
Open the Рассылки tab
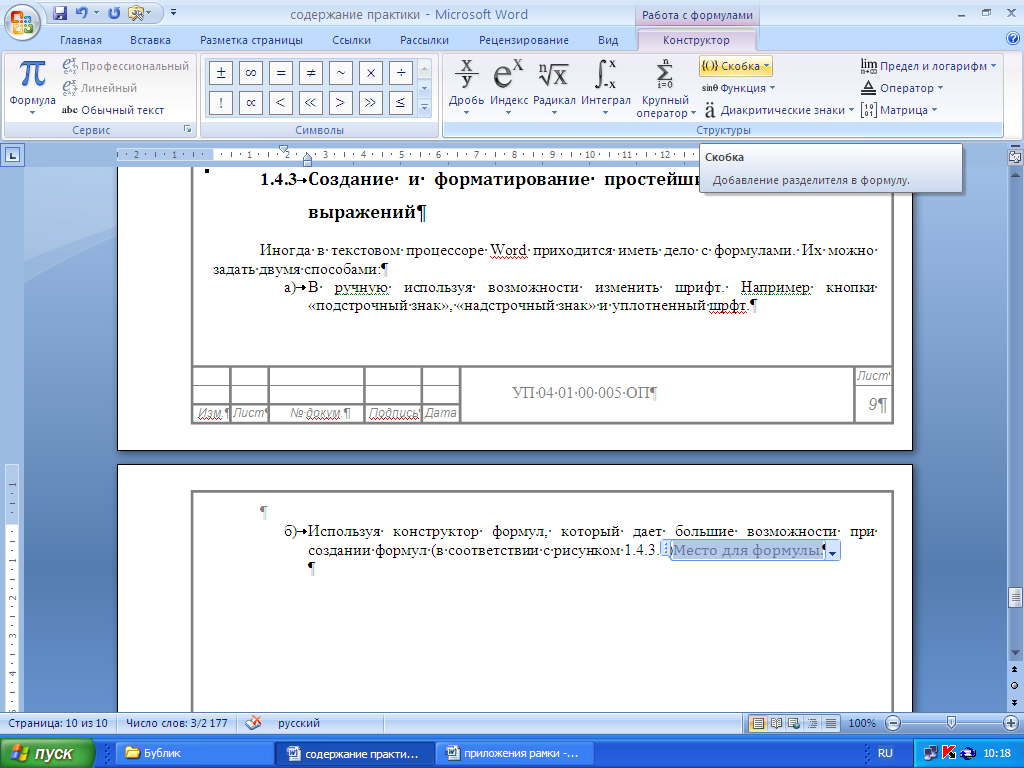424,40
